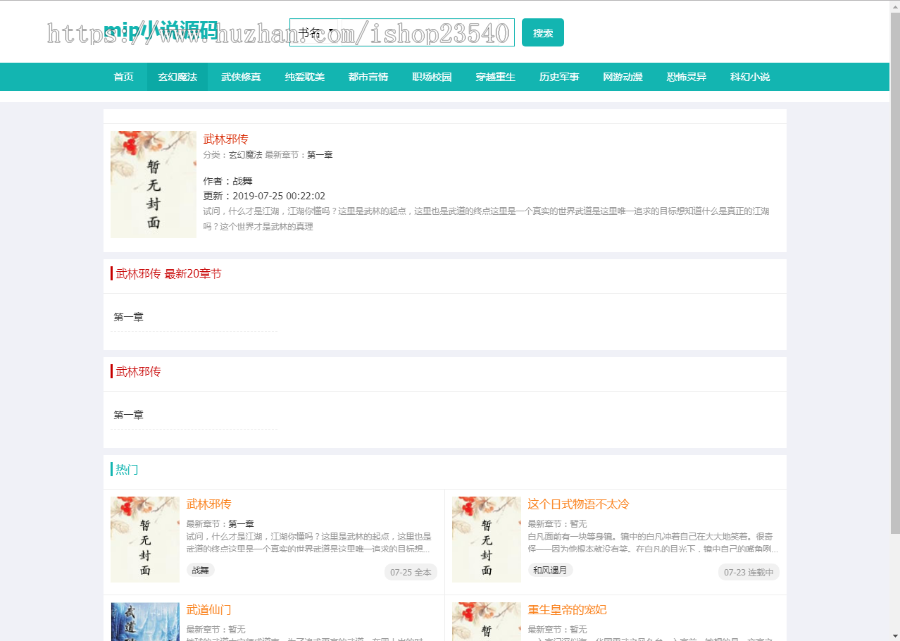
Task: Open the 历史军事 category
Action: pyautogui.click(x=558, y=75)
